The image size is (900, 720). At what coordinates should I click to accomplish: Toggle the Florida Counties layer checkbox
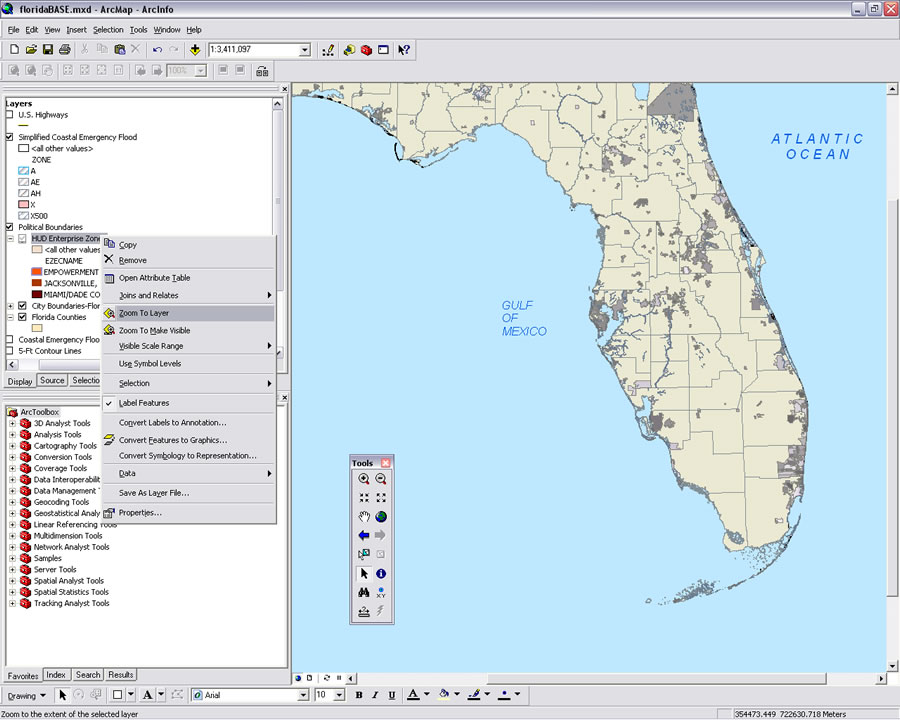[22, 317]
